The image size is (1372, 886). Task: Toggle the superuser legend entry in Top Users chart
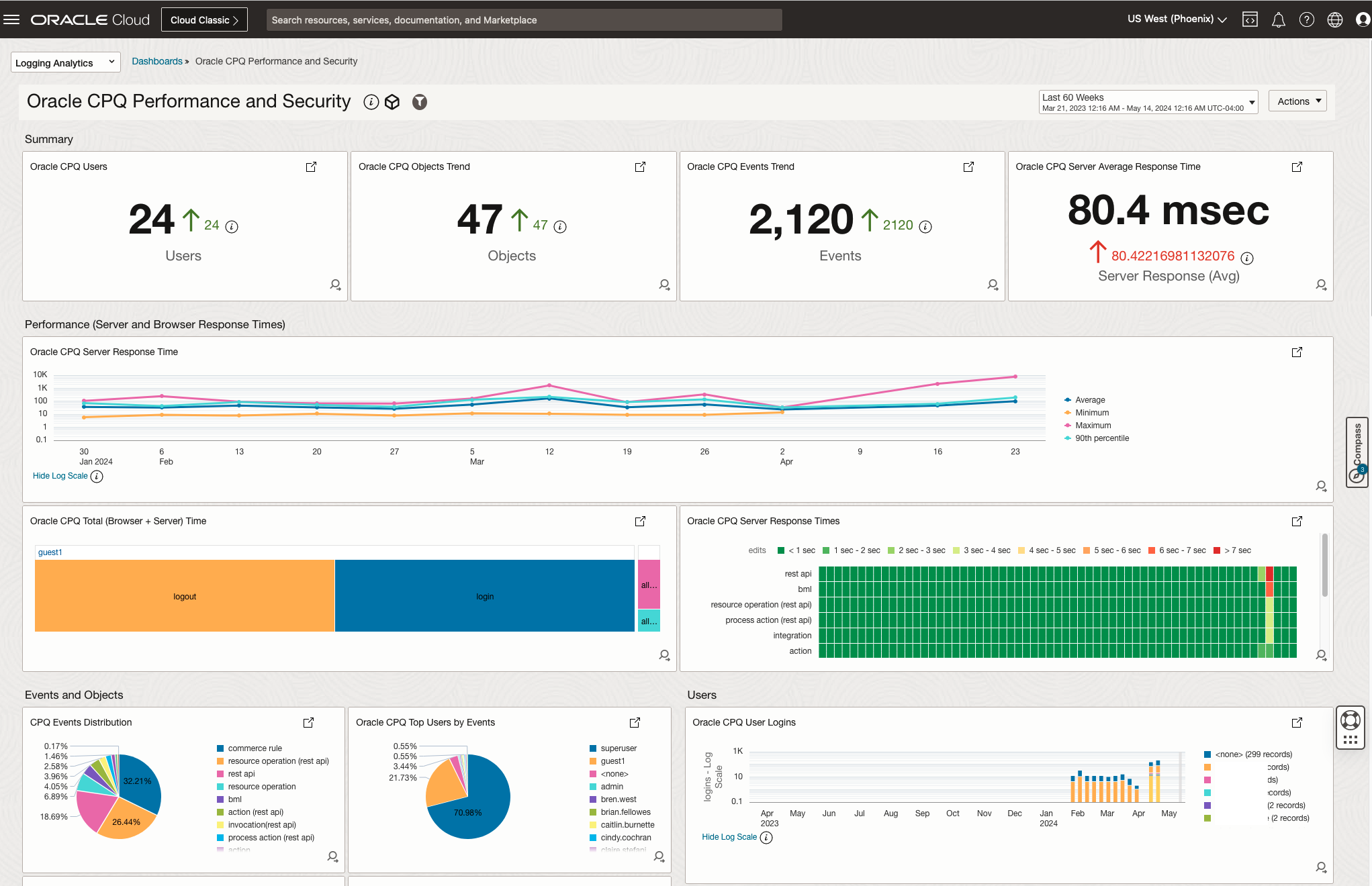click(616, 748)
